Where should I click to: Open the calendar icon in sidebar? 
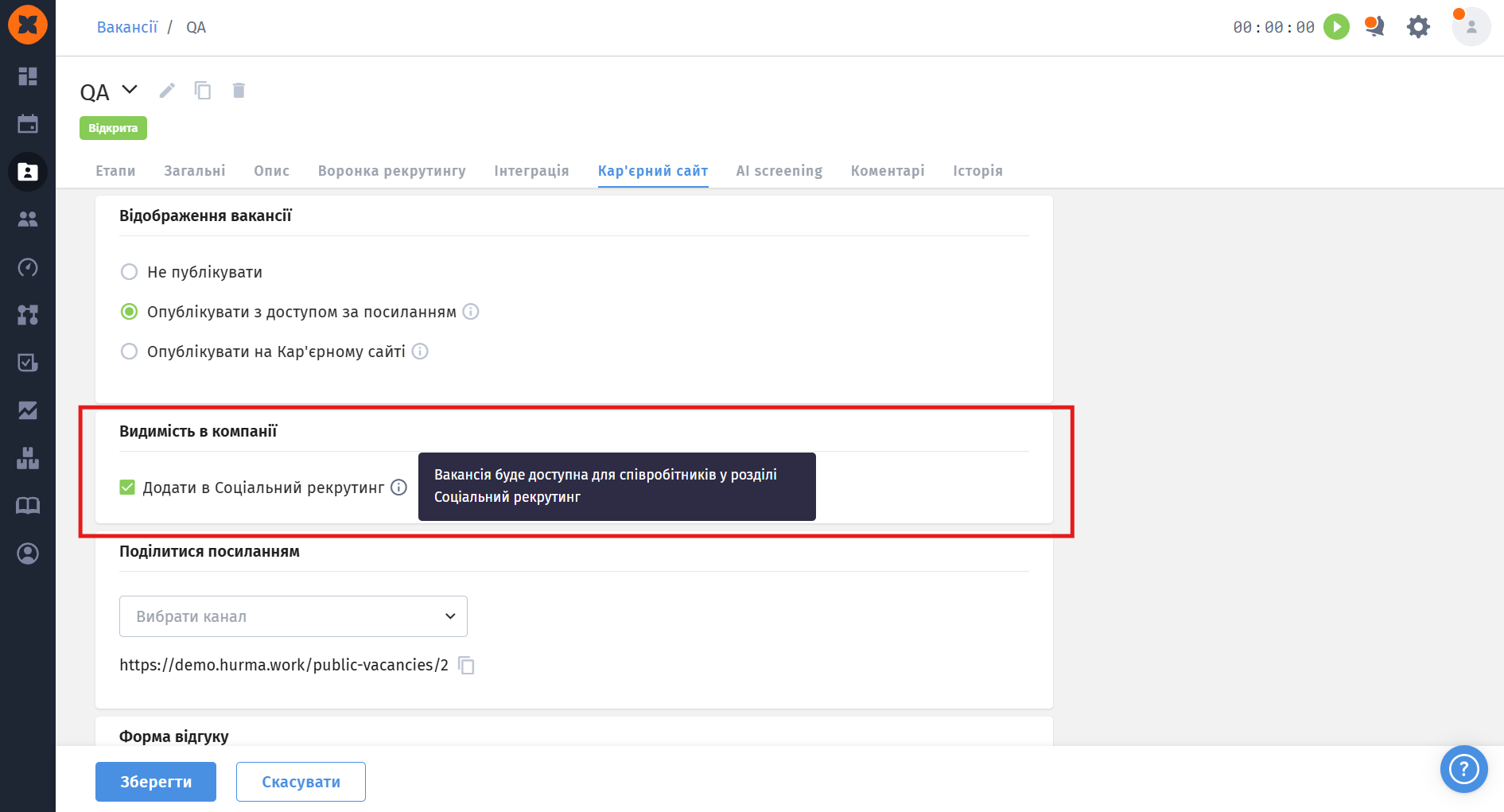click(28, 124)
